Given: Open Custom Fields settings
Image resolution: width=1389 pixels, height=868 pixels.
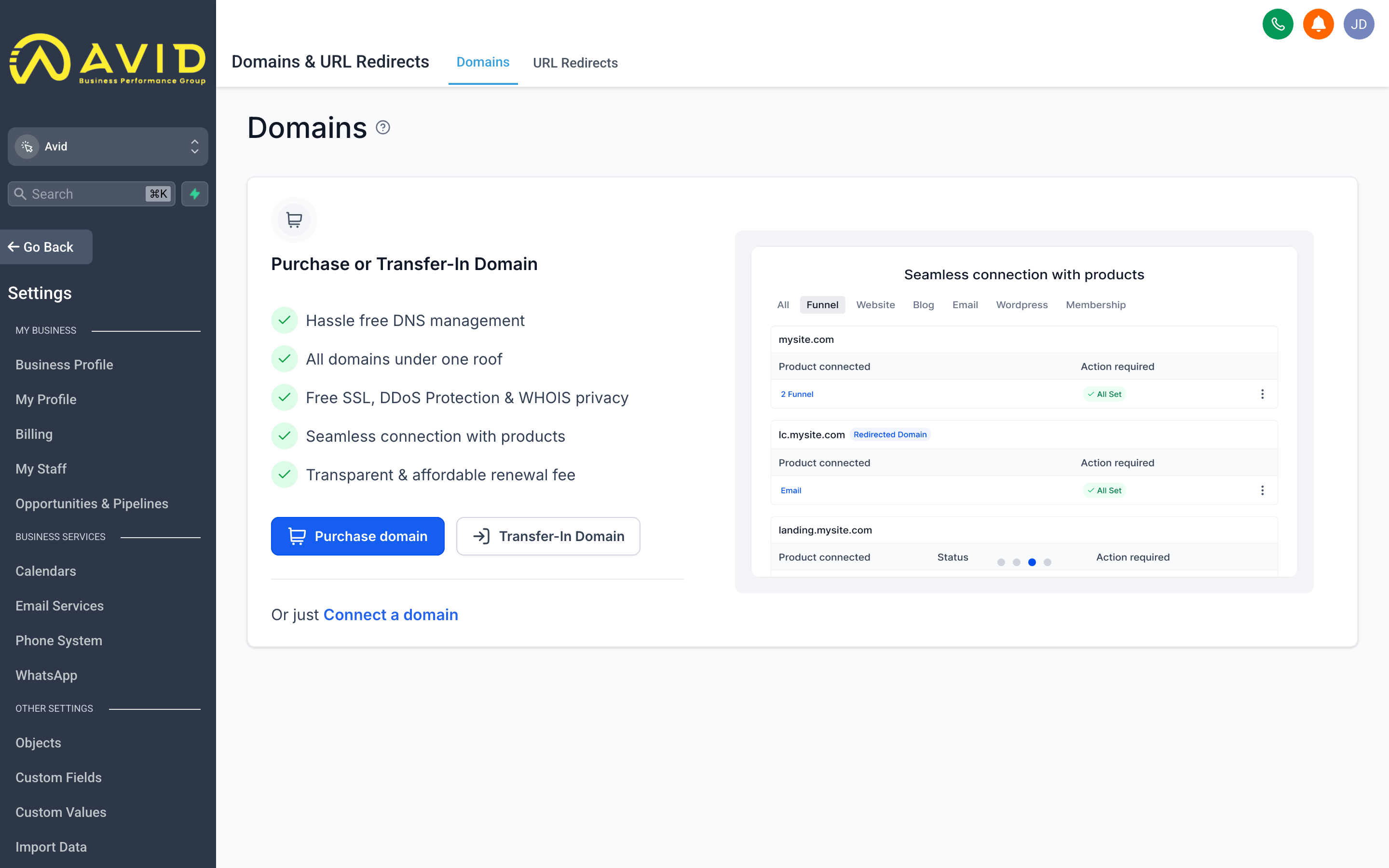Looking at the screenshot, I should 58,777.
